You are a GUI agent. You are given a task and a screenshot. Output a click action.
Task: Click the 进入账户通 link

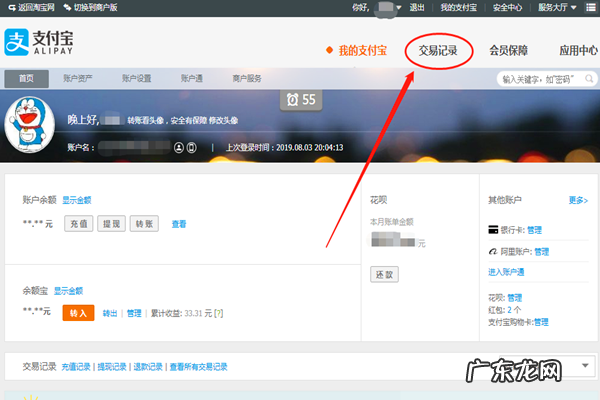click(x=506, y=272)
